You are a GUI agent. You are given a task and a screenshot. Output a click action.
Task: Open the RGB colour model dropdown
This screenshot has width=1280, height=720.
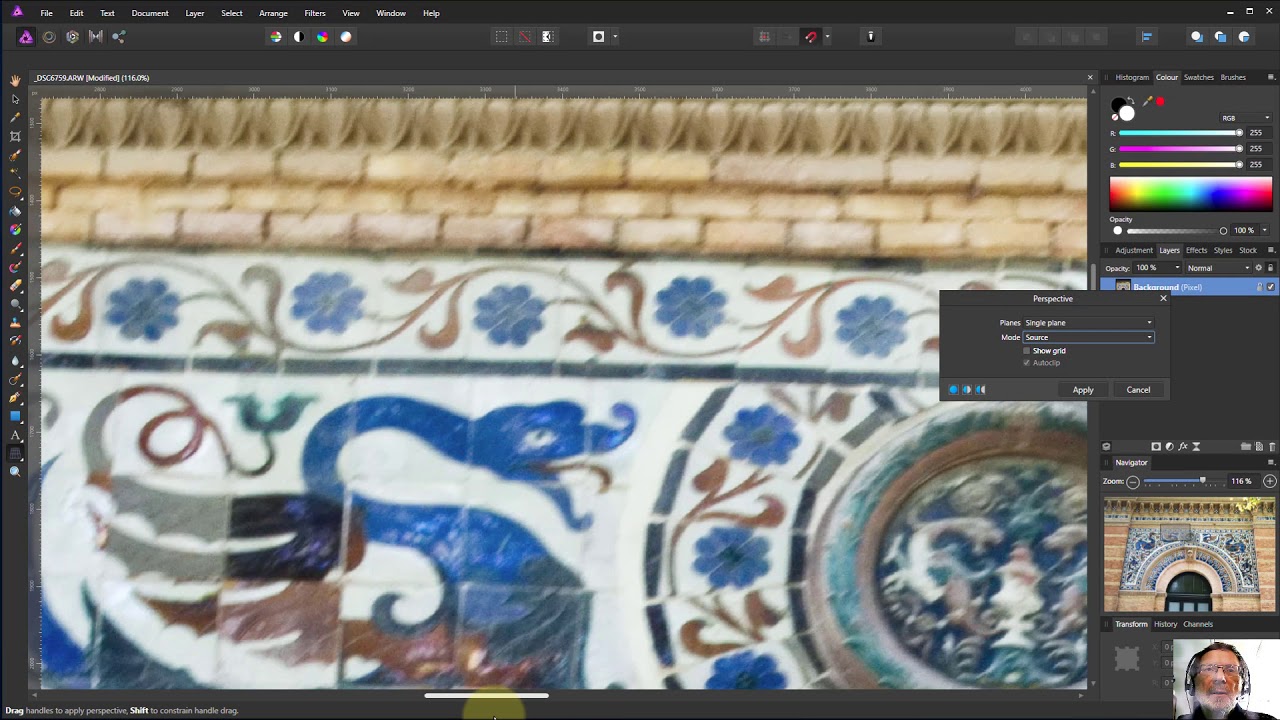click(x=1245, y=118)
